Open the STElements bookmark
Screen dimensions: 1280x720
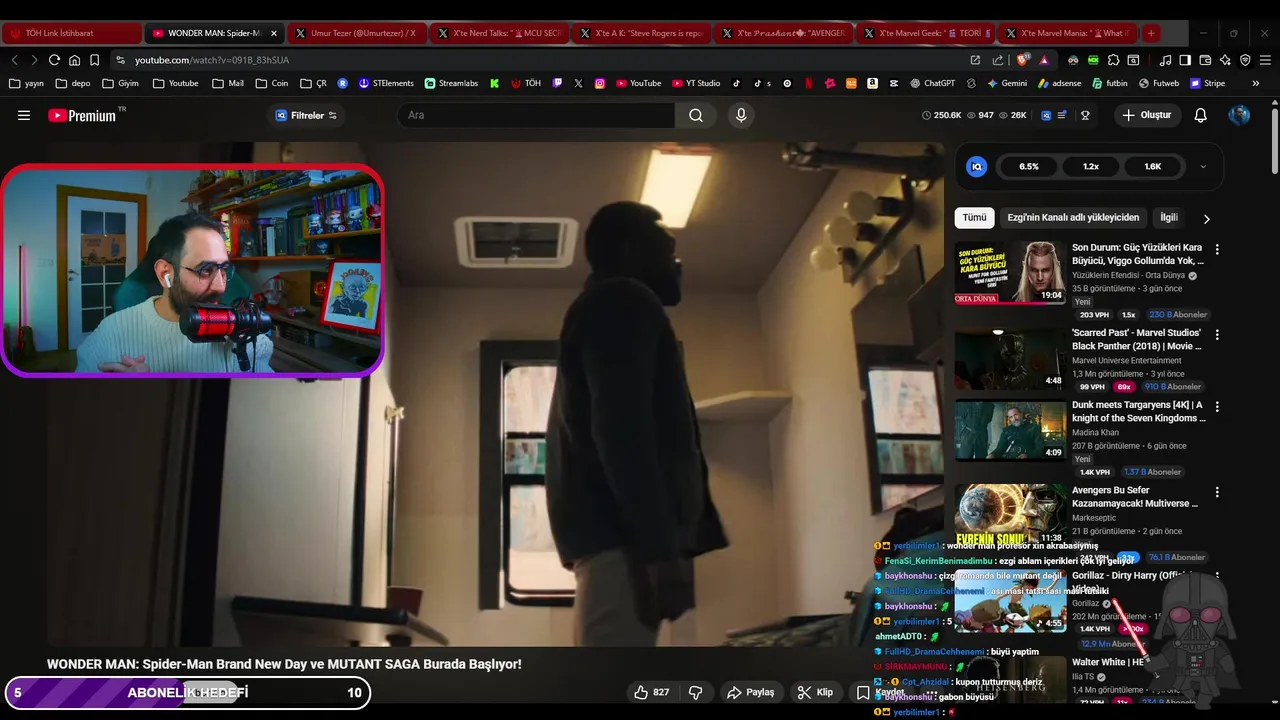[x=386, y=83]
